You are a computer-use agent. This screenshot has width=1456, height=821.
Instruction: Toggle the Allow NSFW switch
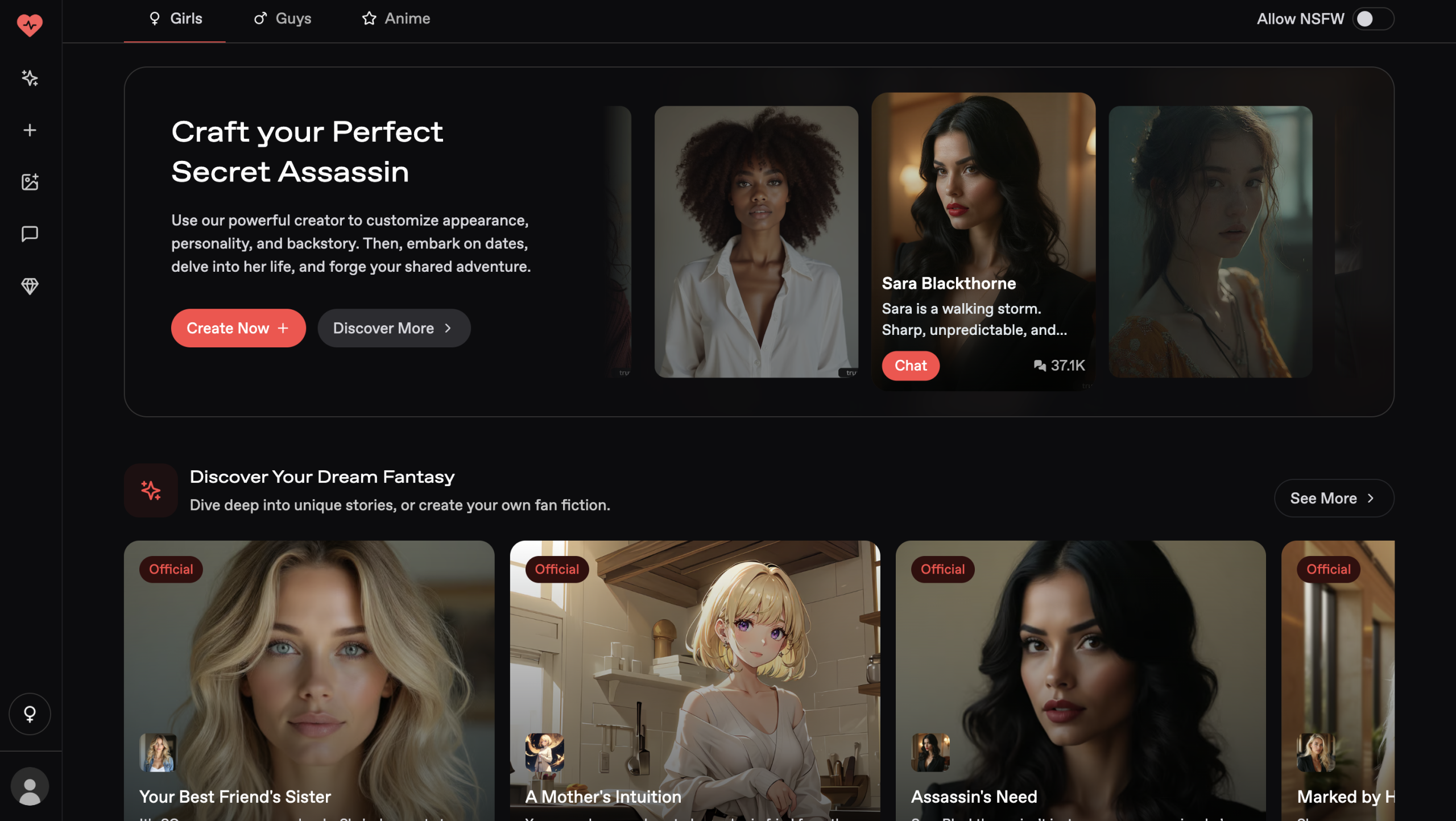1372,19
